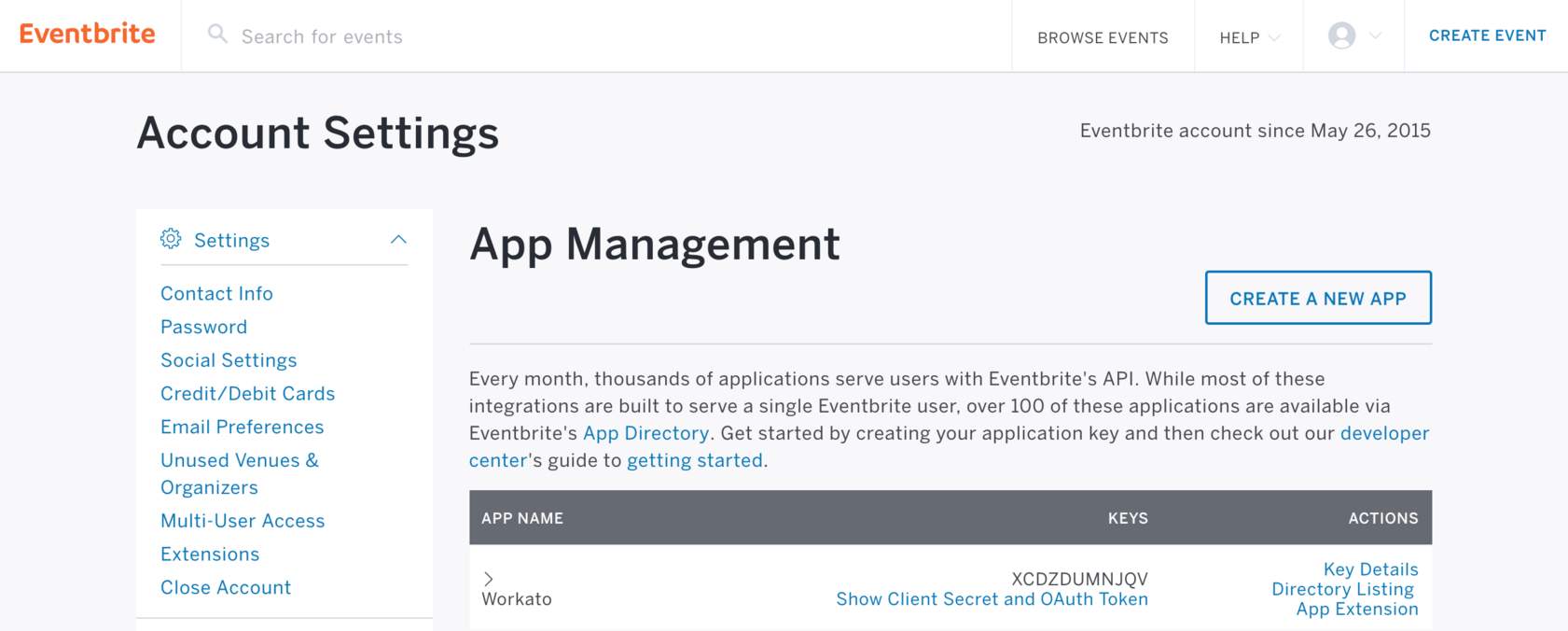Open Social Settings

229,360
